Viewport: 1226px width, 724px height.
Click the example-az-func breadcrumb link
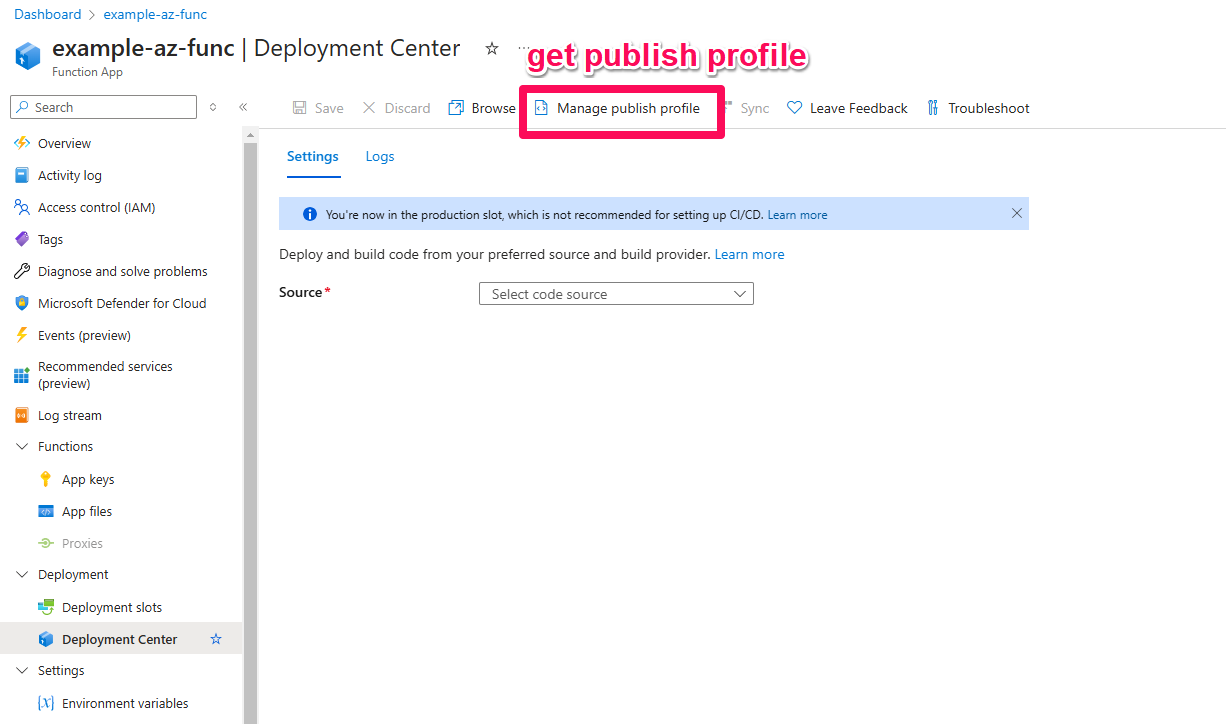155,14
